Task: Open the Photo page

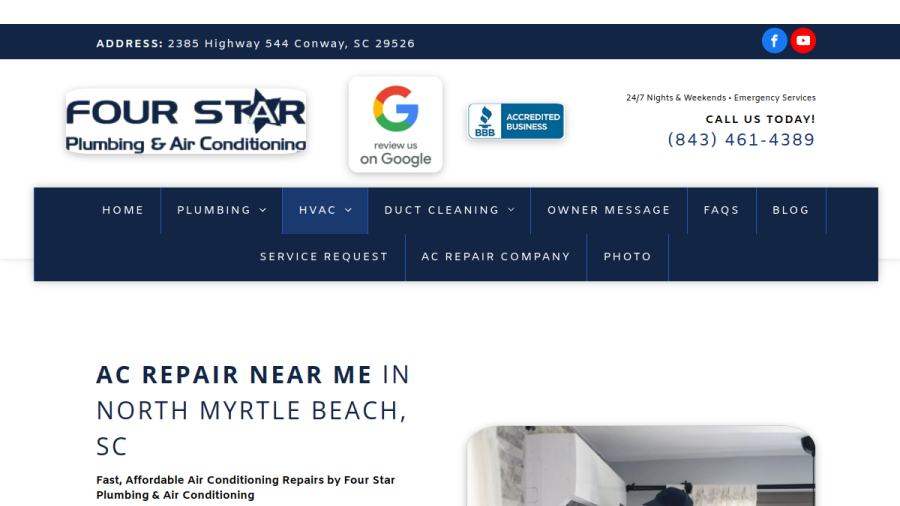Action: [627, 257]
